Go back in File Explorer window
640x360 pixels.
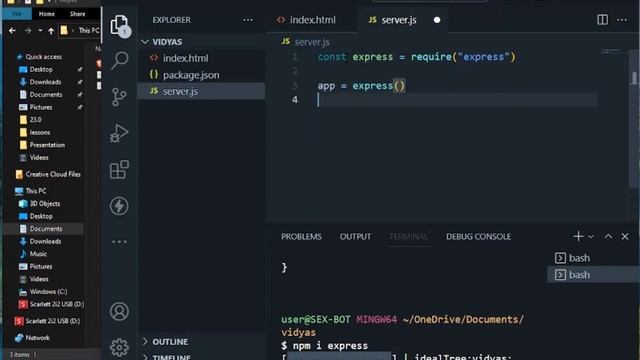point(12,31)
